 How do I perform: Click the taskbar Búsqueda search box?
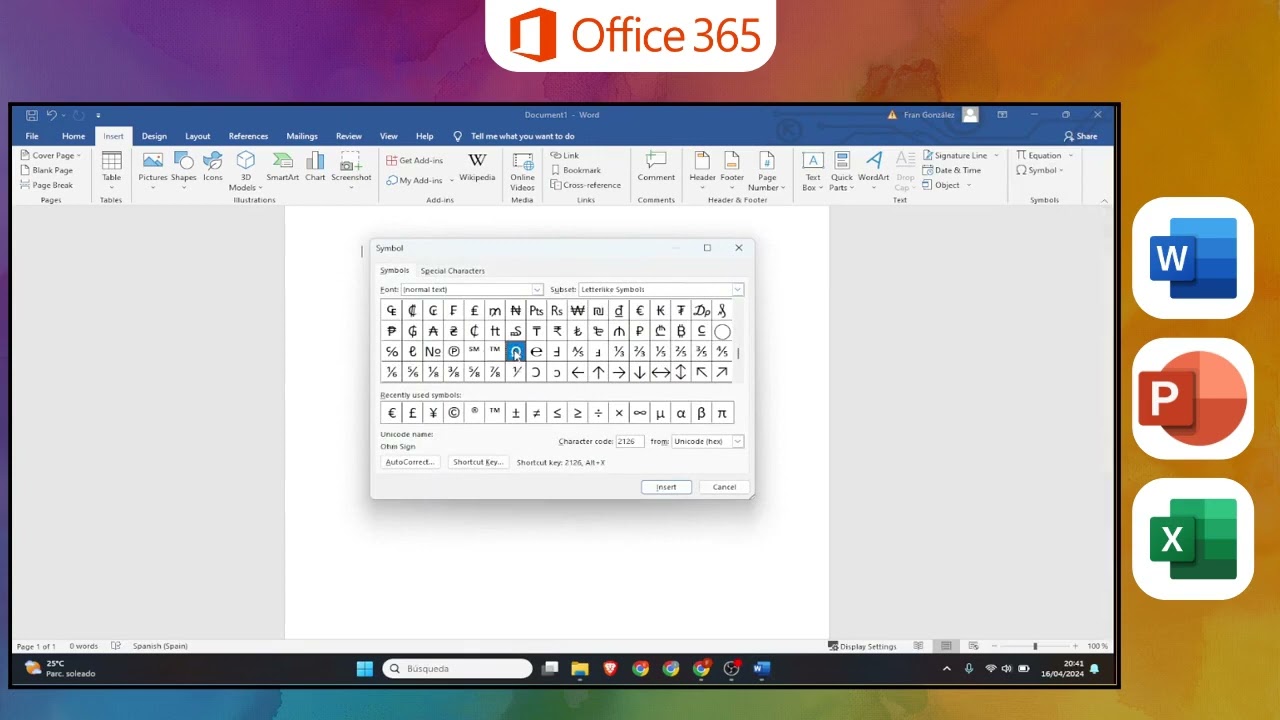tap(457, 668)
